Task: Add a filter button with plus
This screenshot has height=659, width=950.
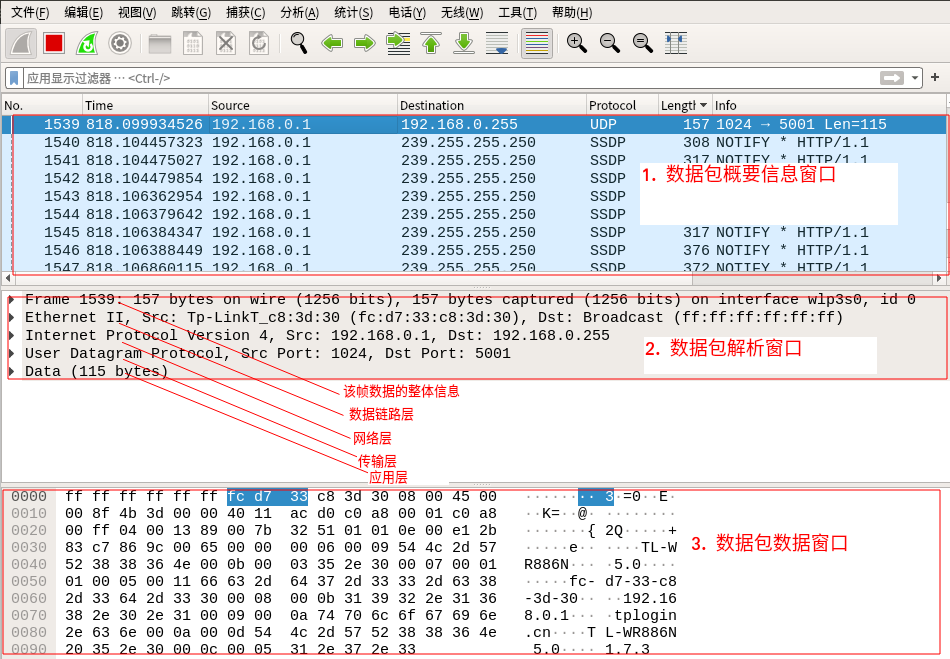Action: (x=935, y=78)
